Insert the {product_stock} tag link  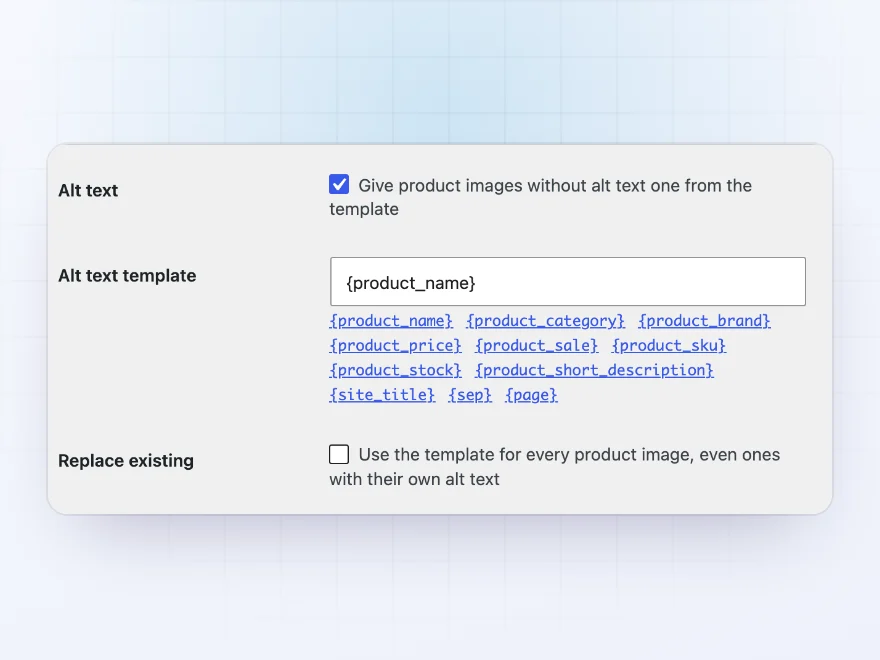pos(396,370)
